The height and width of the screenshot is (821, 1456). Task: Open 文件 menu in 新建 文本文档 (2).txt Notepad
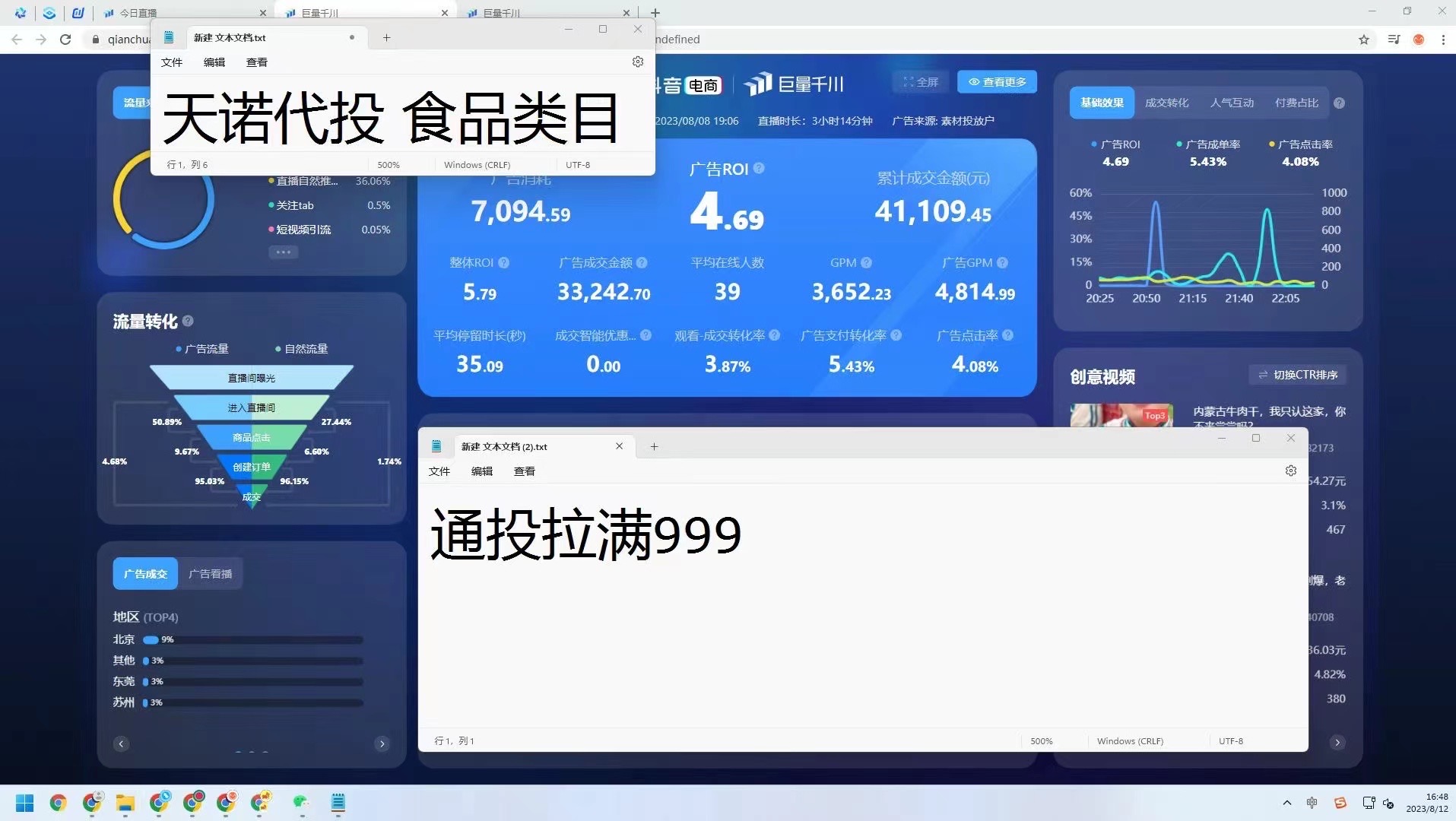[x=439, y=471]
